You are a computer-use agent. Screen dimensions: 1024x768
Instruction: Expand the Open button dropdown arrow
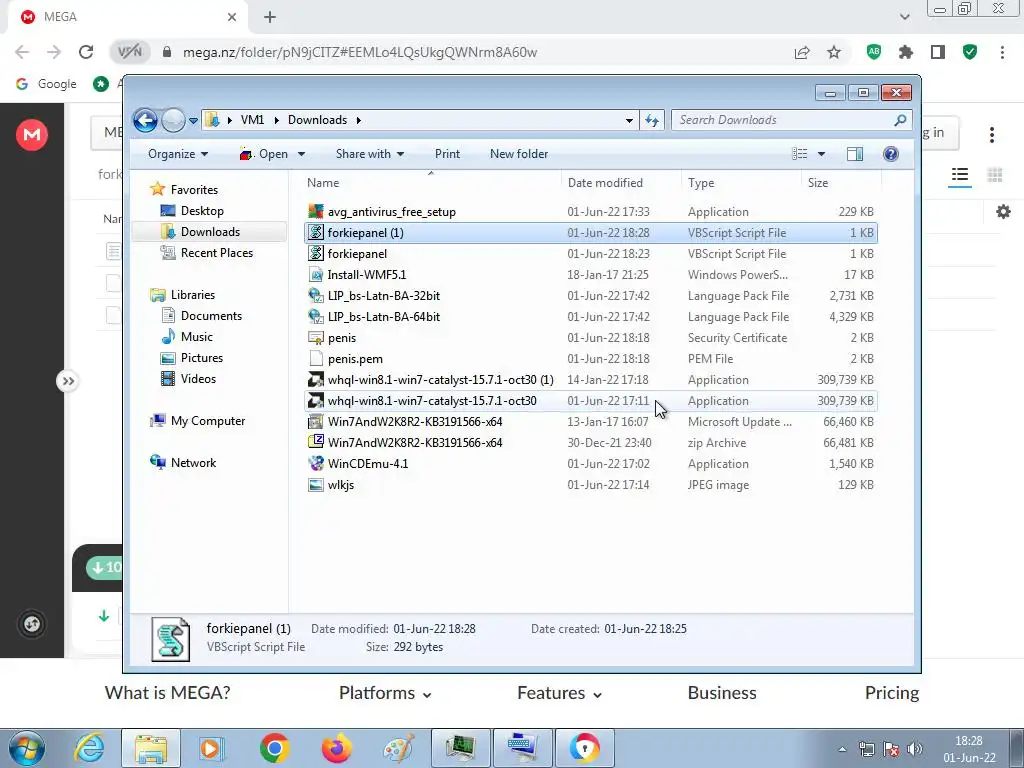301,155
